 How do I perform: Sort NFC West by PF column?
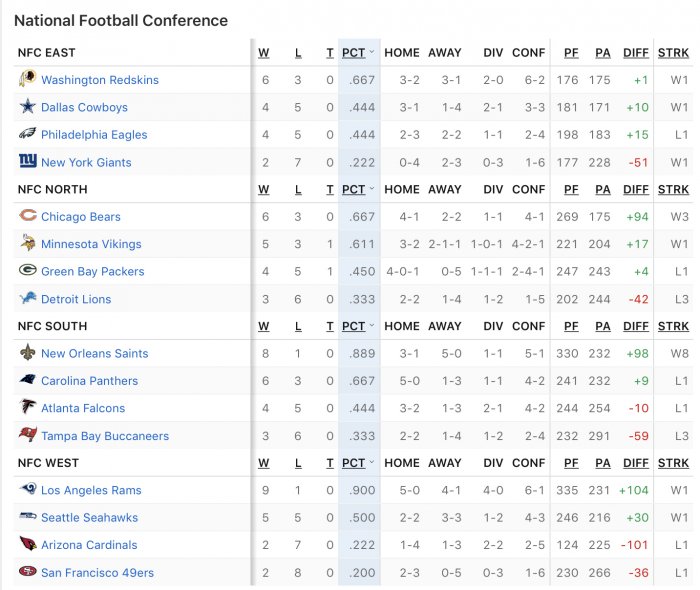point(570,463)
